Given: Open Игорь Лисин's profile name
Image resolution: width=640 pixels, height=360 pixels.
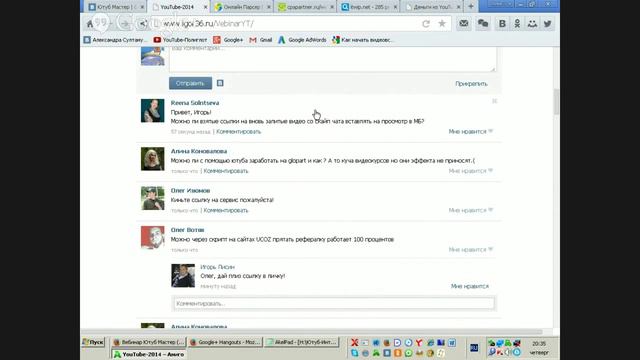Looking at the screenshot, I should click(217, 267).
